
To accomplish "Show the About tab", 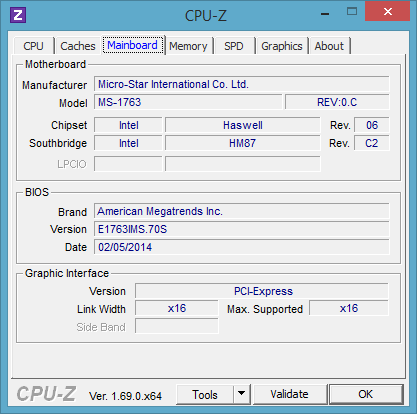I will (329, 46).
